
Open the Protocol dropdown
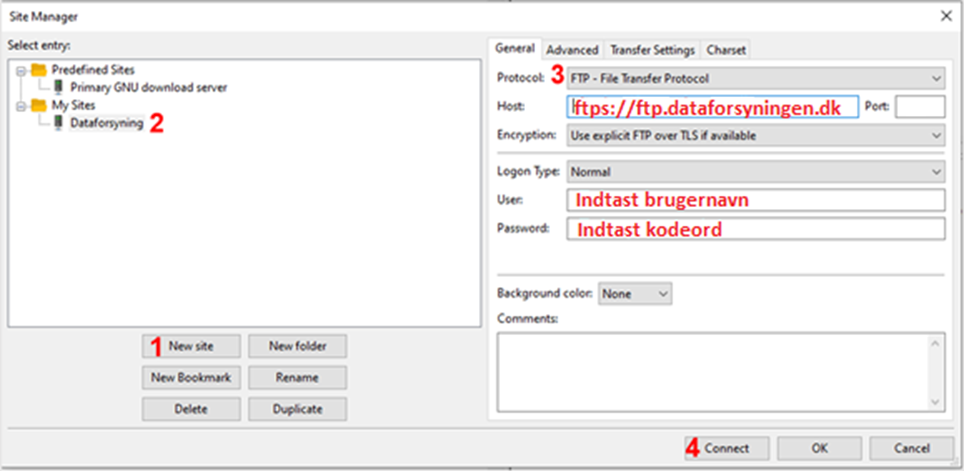coord(756,79)
